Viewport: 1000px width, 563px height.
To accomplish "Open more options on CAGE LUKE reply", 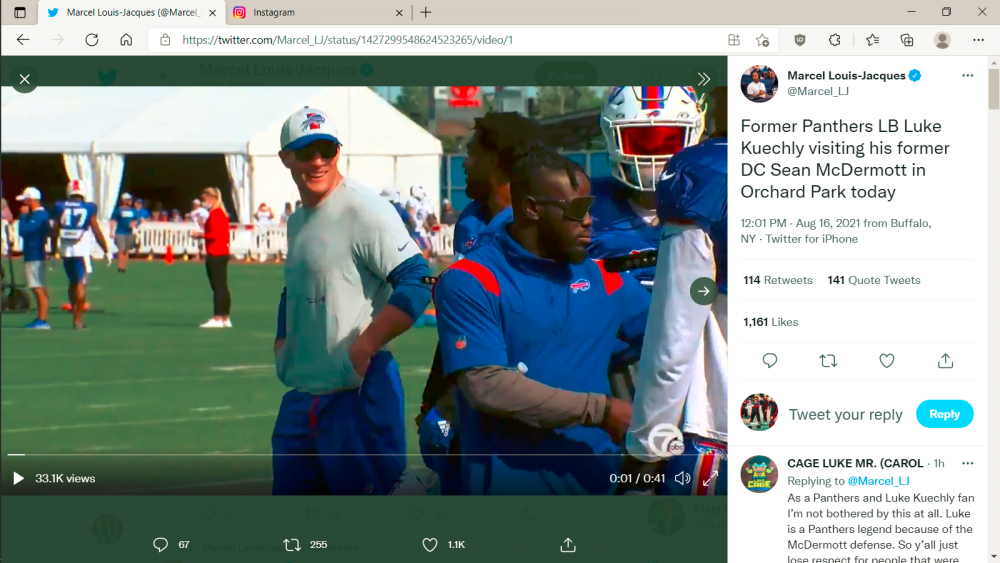I will click(967, 464).
